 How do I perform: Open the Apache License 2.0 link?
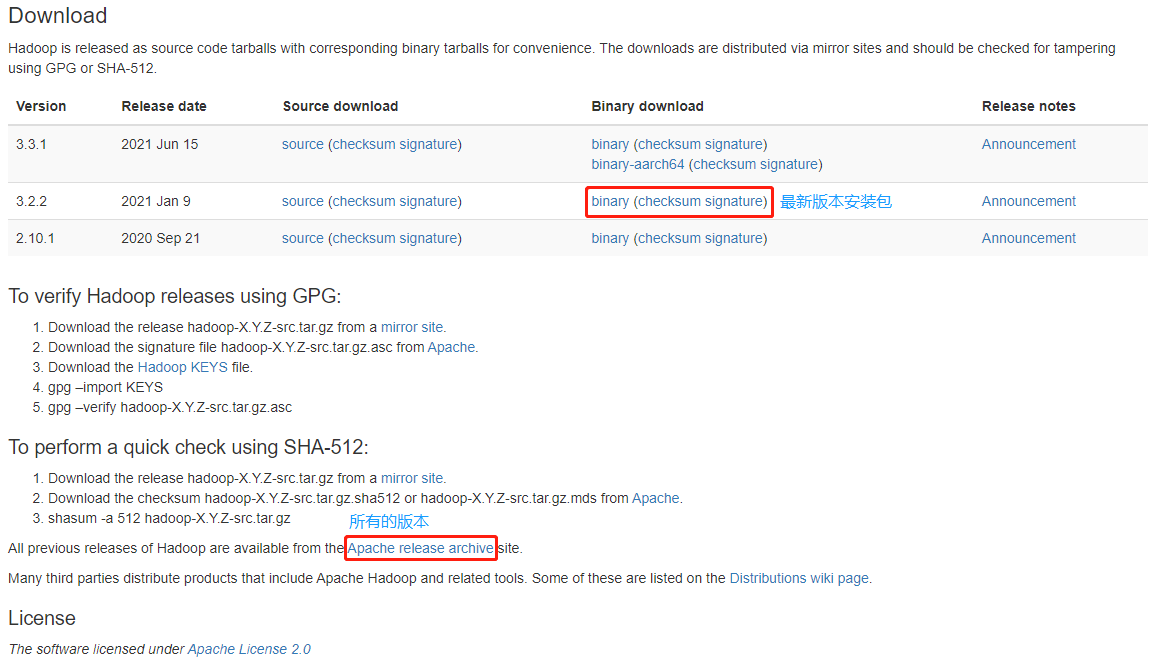(x=249, y=649)
